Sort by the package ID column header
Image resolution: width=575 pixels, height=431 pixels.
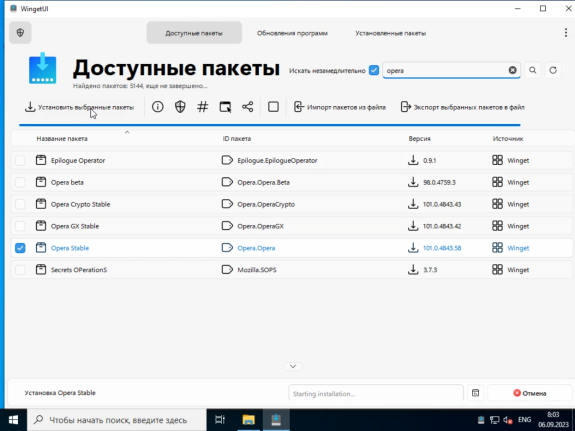(237, 139)
